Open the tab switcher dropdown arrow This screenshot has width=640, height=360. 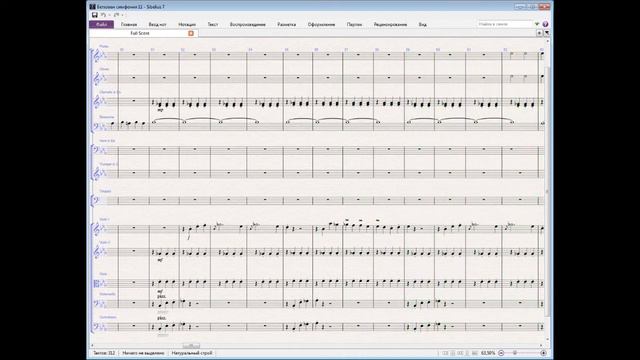(547, 33)
